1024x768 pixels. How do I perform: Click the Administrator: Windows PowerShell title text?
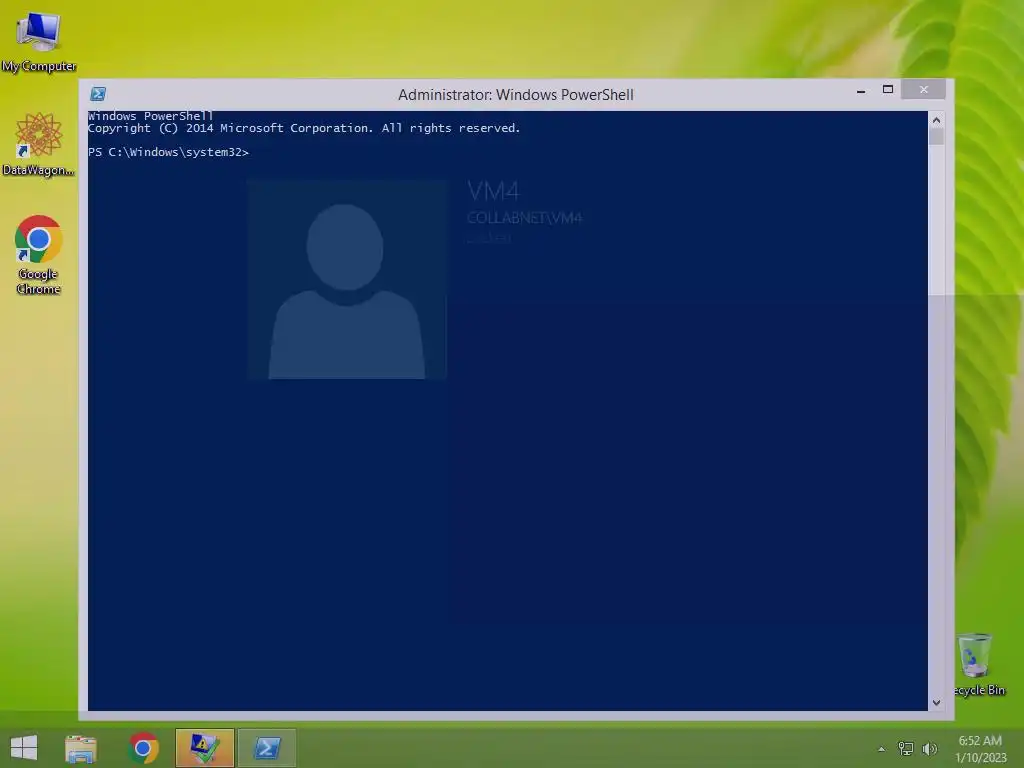tap(516, 95)
